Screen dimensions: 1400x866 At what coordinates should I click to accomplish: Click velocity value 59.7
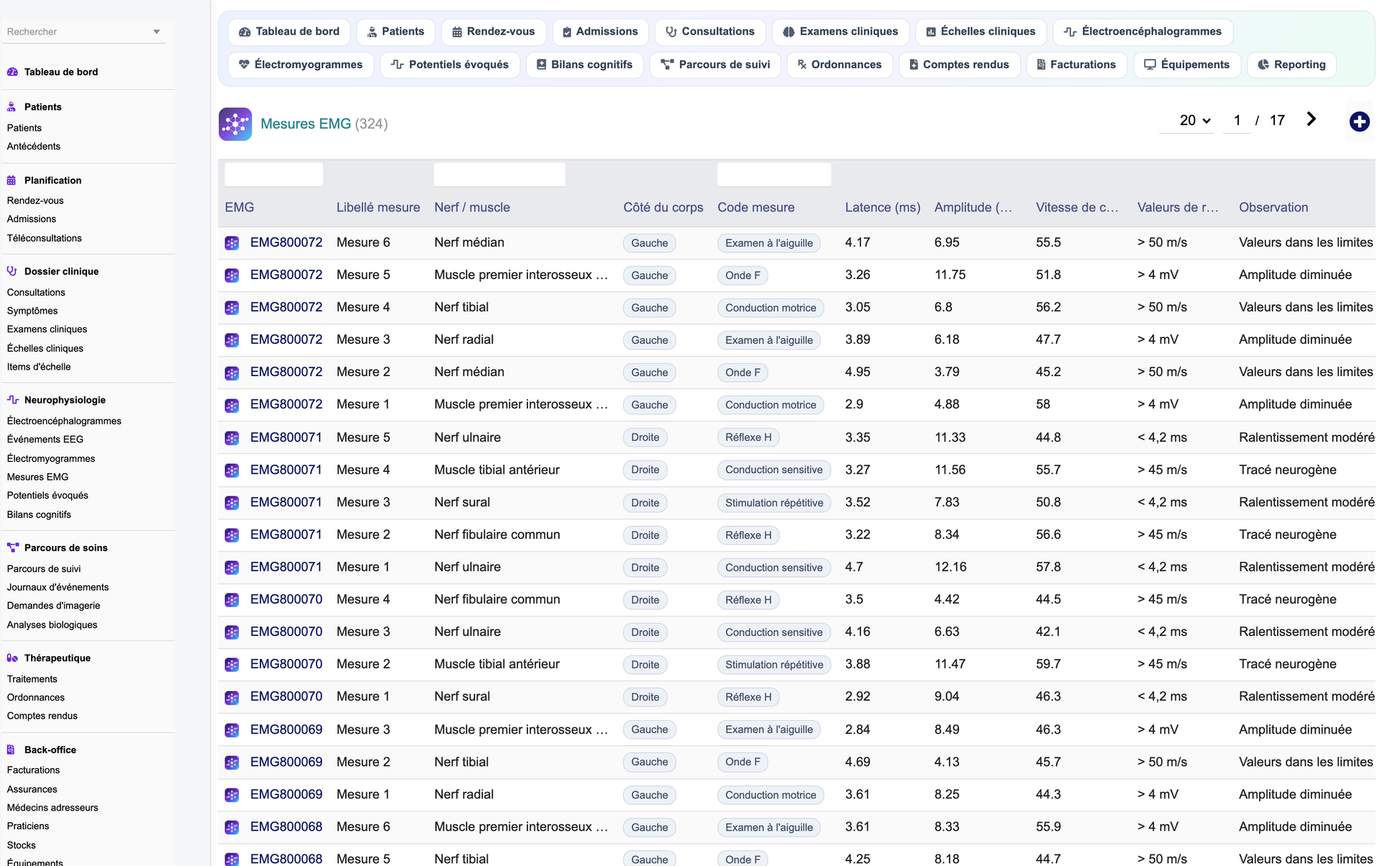point(1047,664)
